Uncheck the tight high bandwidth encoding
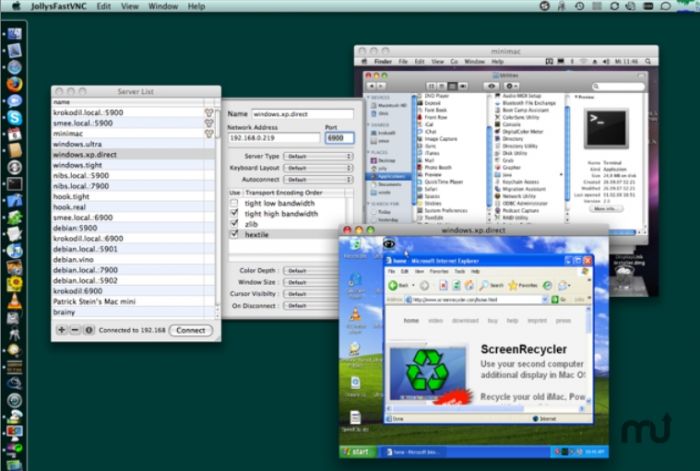The image size is (700, 471). [234, 213]
